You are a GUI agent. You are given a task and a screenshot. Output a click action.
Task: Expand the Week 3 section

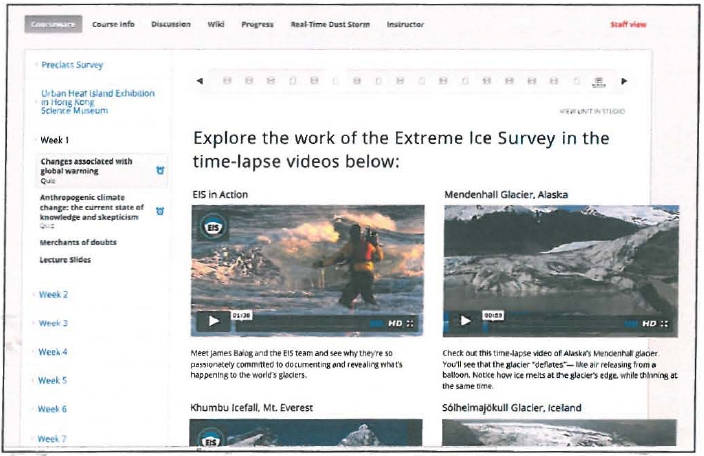point(53,323)
